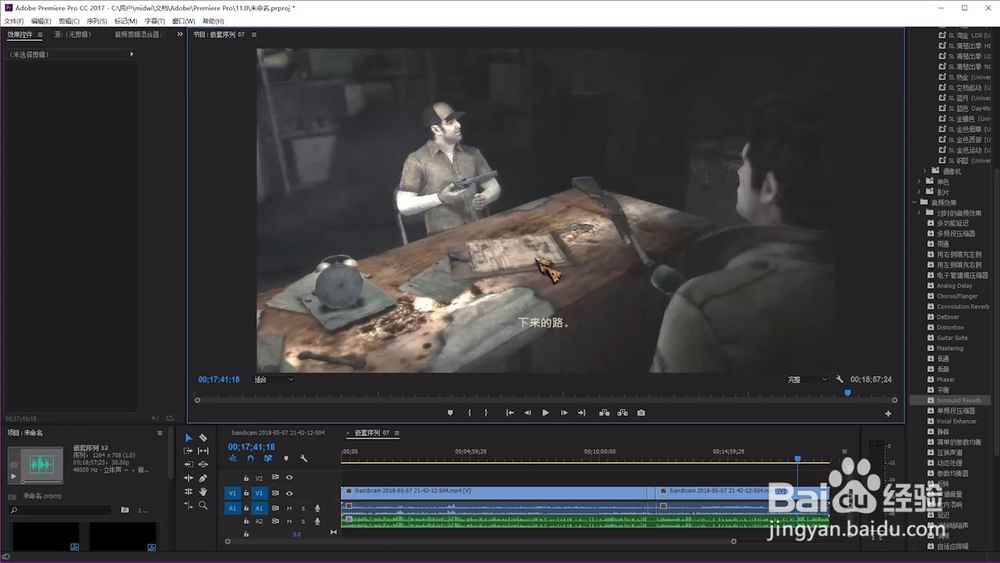Image resolution: width=1000 pixels, height=563 pixels.
Task: Switch to the 效果控件 tab
Action: [20, 34]
